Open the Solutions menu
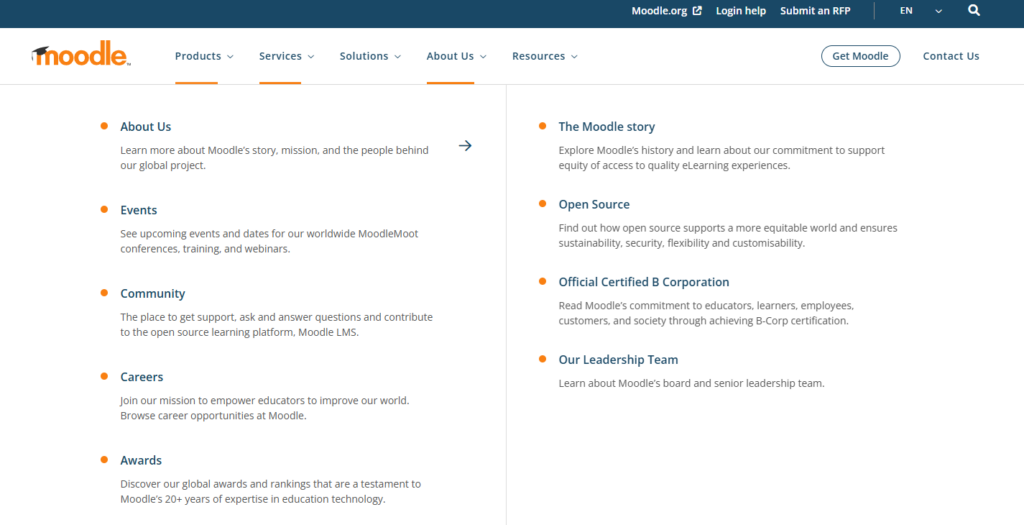Viewport: 1024px width, 525px height. 364,56
